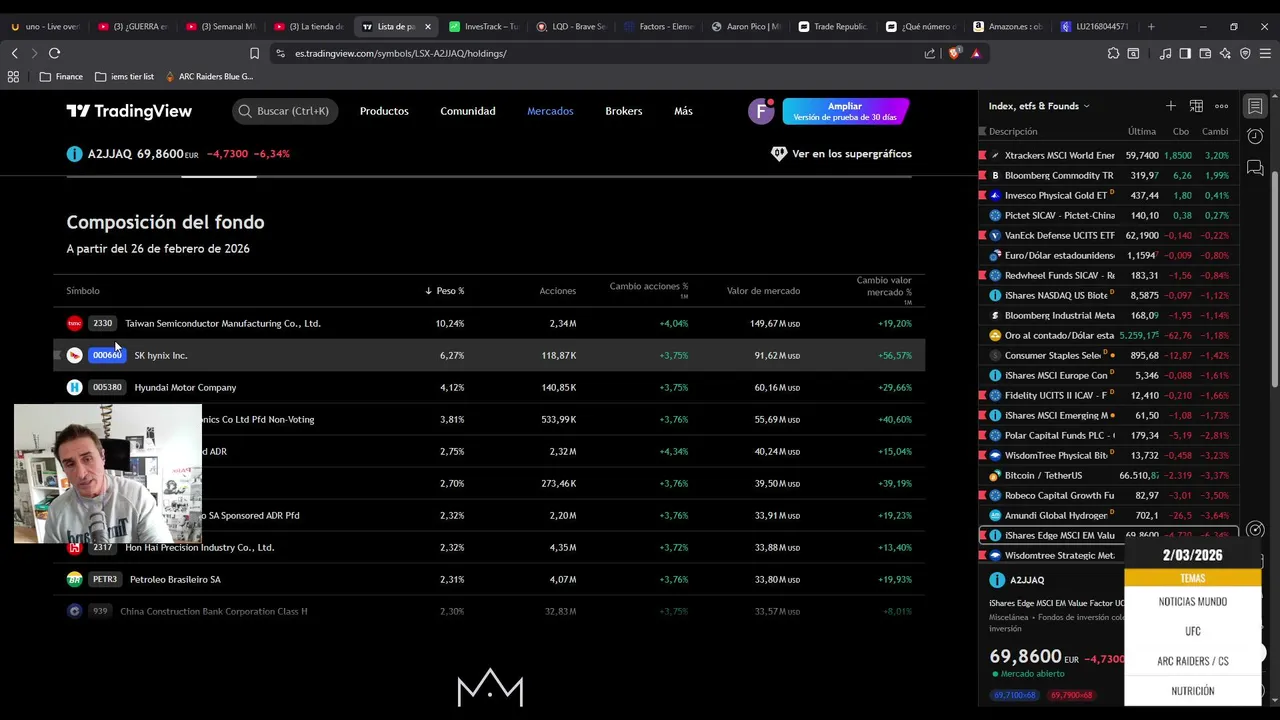Sort holdings by Valor de mercado column

763,291
